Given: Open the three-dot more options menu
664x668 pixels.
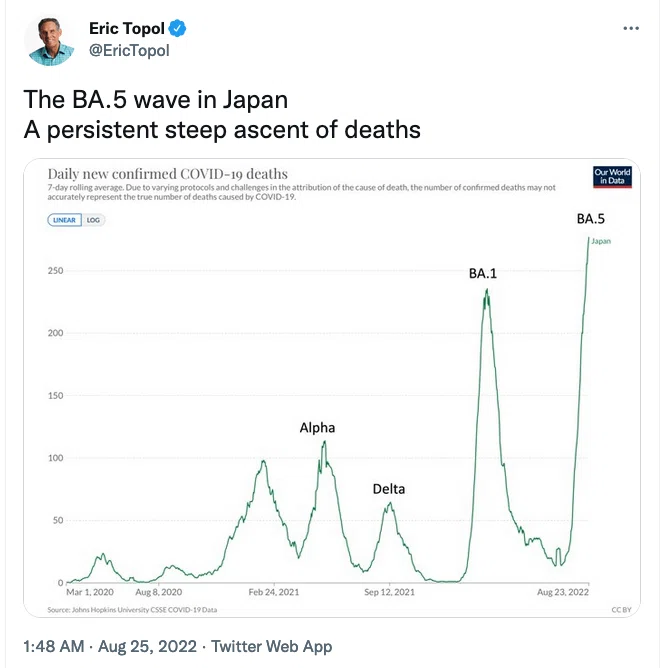Looking at the screenshot, I should [631, 29].
